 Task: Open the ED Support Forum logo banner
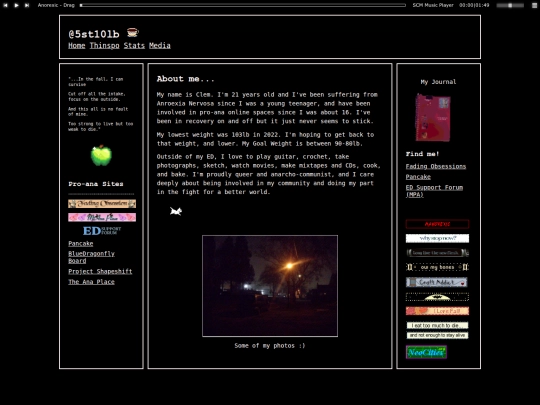pos(102,230)
